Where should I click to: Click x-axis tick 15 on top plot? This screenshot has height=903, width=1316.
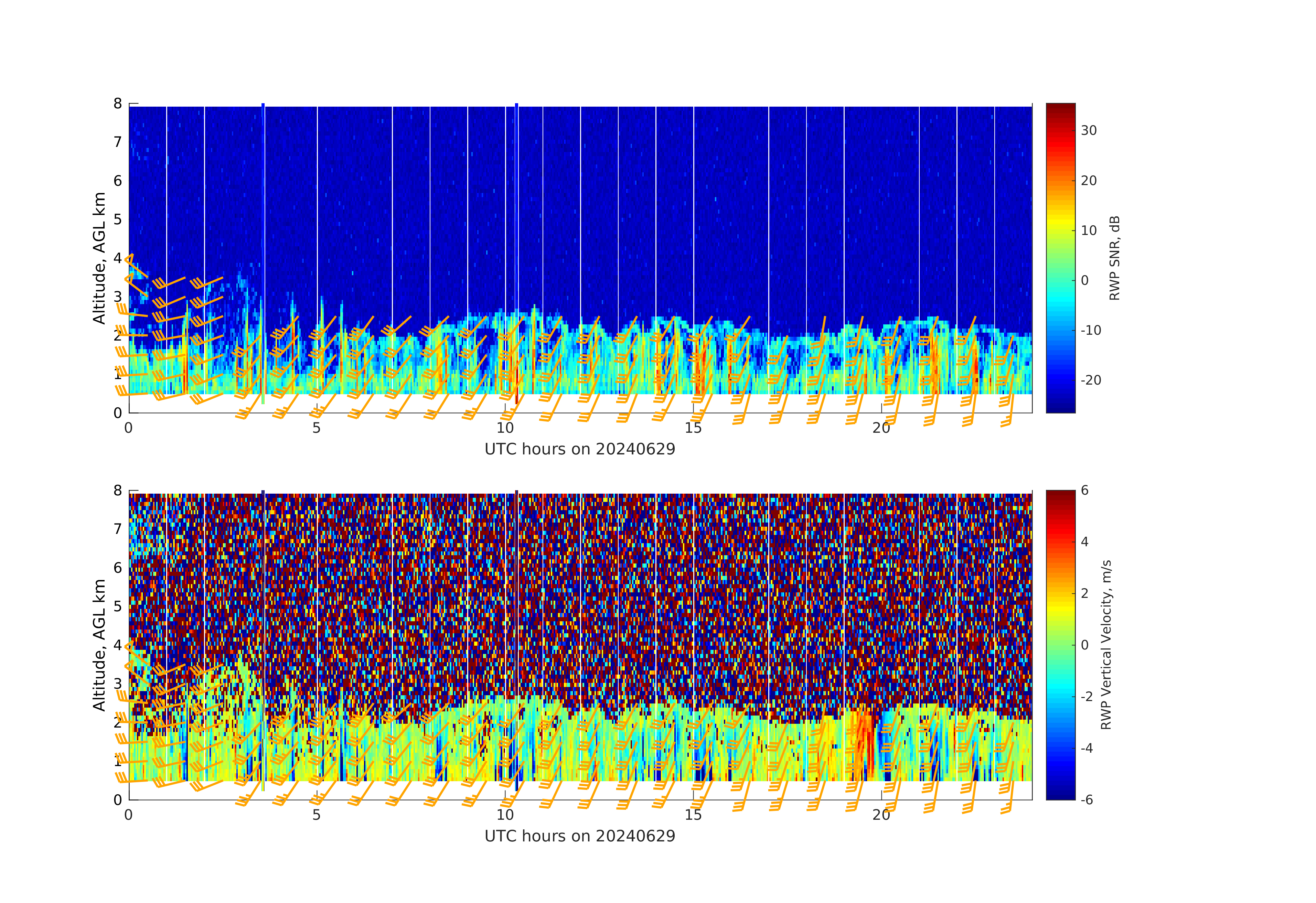coord(693,428)
